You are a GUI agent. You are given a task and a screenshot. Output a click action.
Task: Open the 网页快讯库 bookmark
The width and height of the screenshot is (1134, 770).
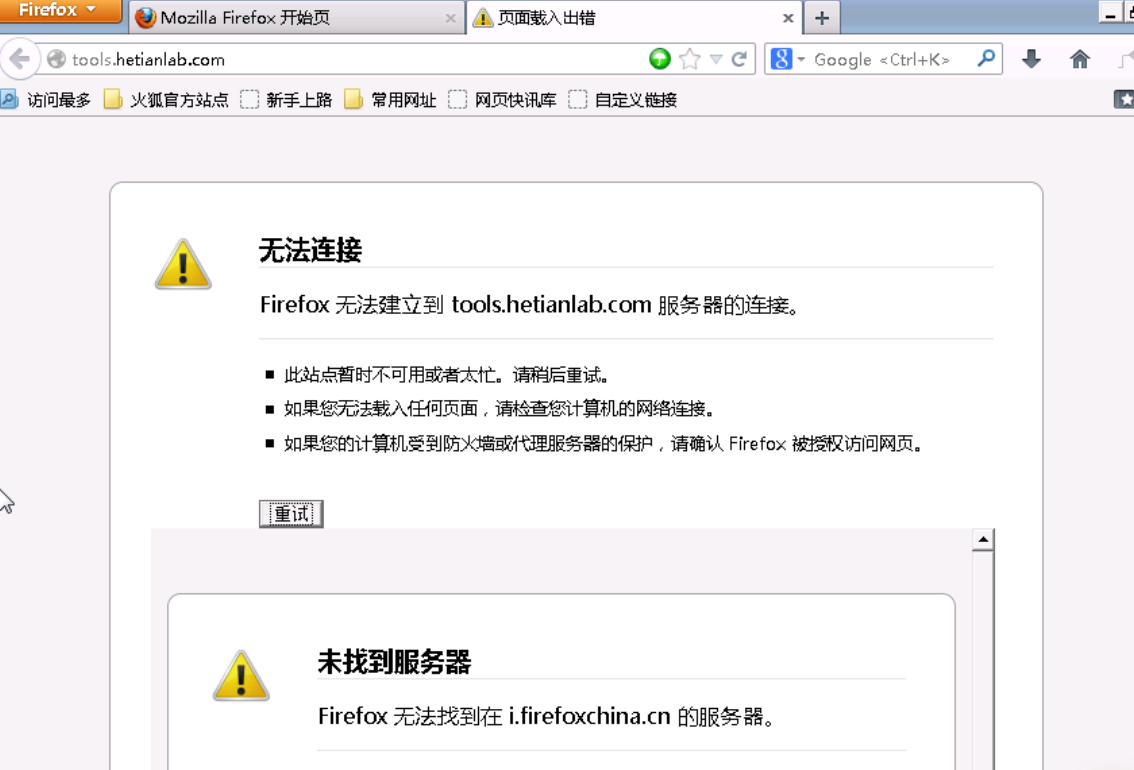point(503,100)
